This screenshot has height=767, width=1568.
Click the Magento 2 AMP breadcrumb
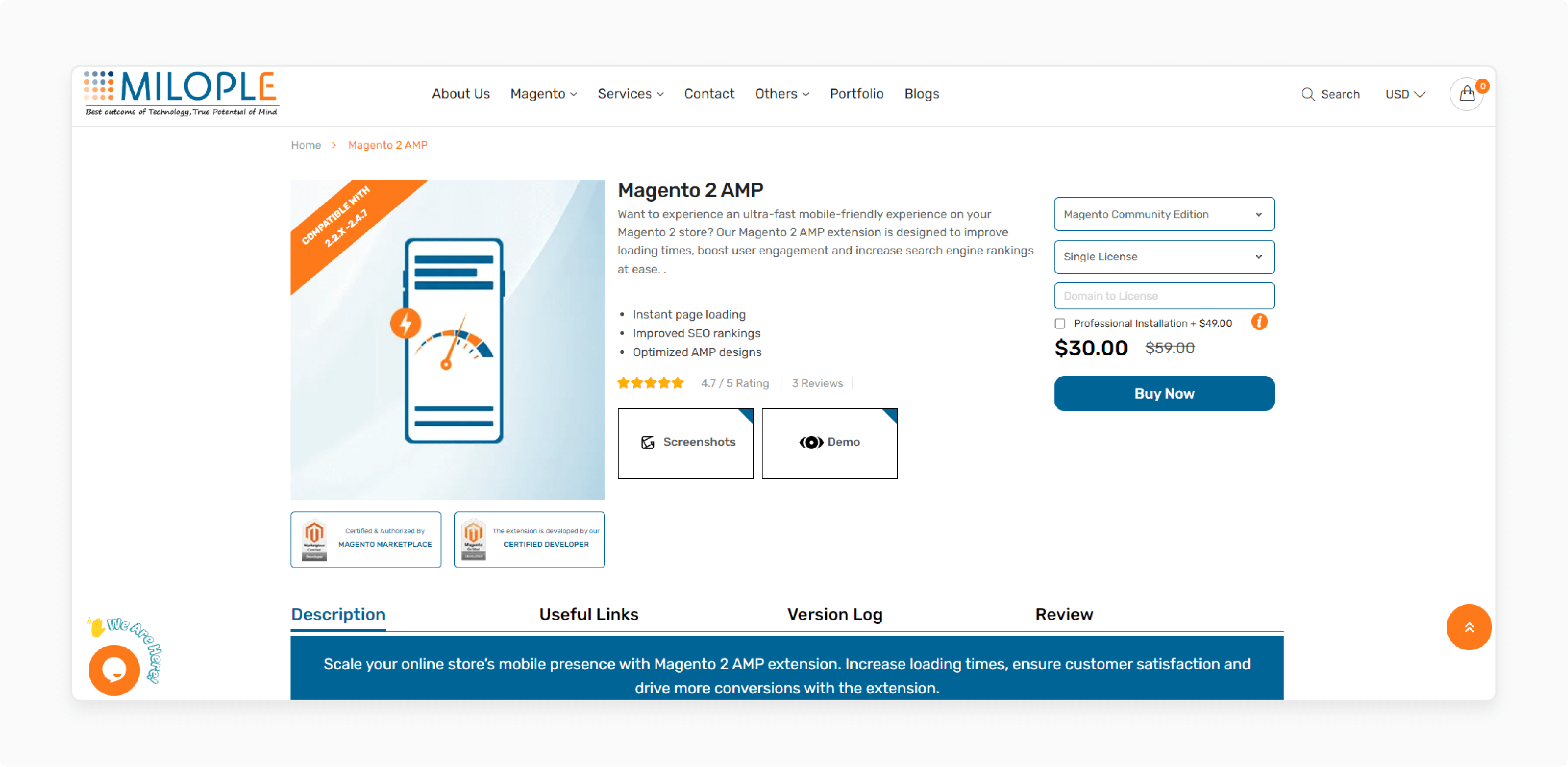(x=387, y=145)
